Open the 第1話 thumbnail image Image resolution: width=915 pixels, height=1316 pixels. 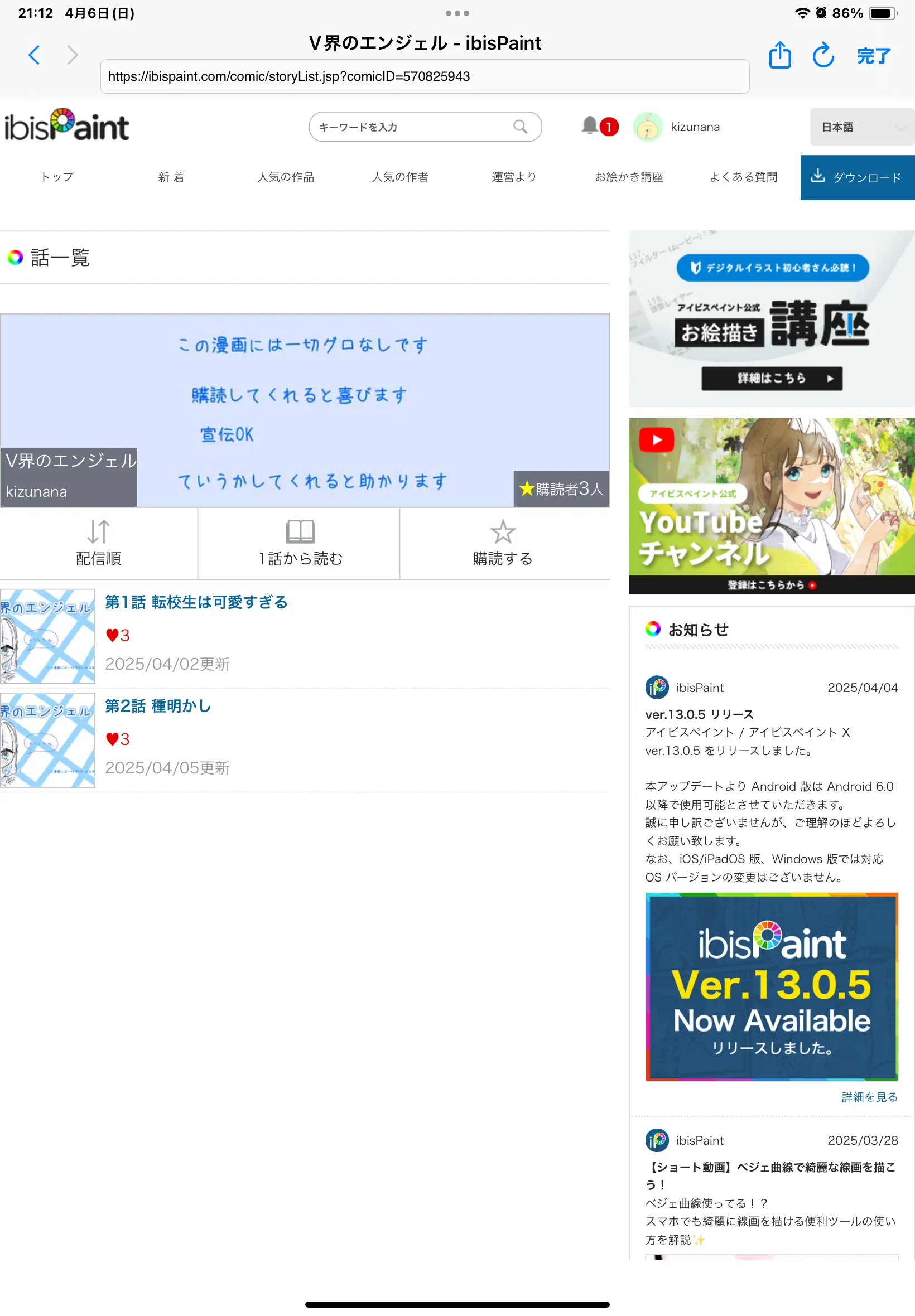[x=47, y=636]
